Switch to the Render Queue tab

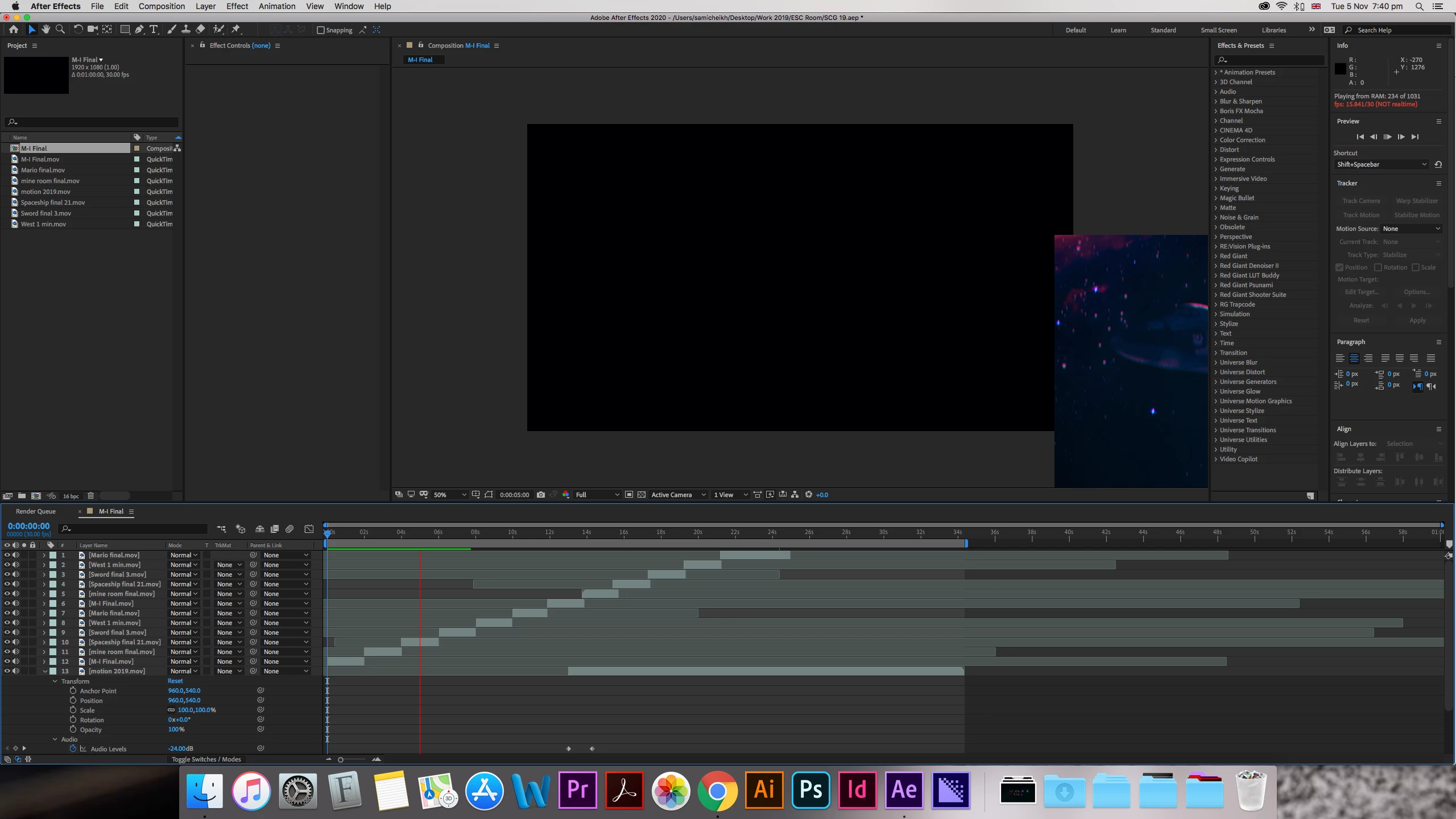pyautogui.click(x=36, y=511)
